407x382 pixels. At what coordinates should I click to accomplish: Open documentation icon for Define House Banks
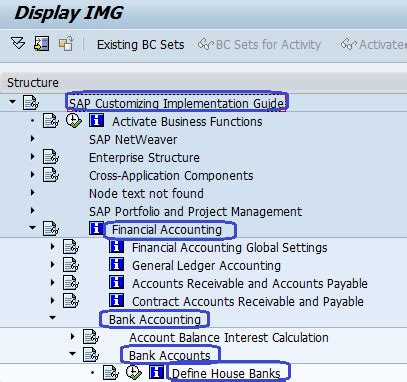111,373
